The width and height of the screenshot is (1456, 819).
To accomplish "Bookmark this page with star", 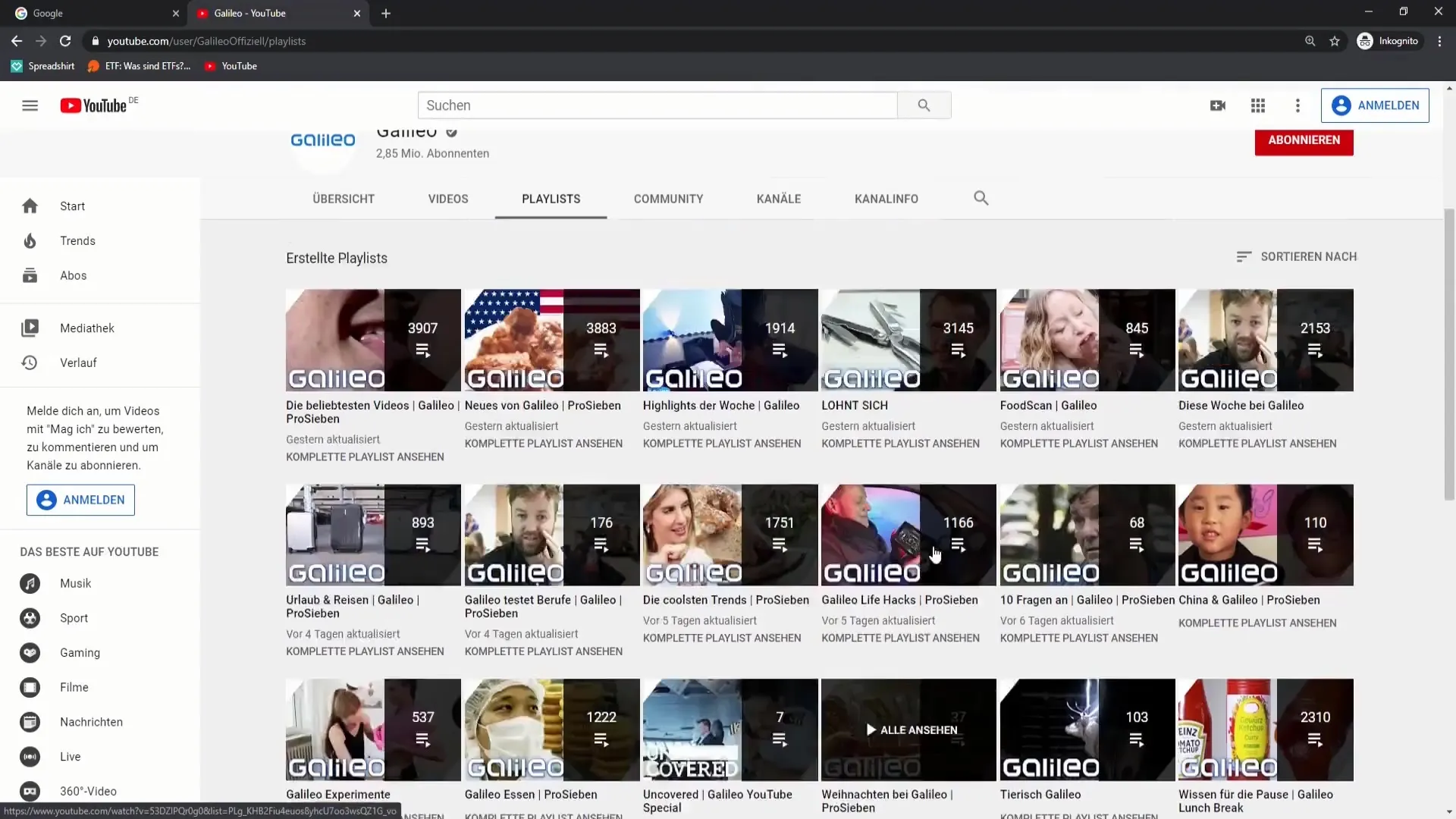I will coord(1335,41).
